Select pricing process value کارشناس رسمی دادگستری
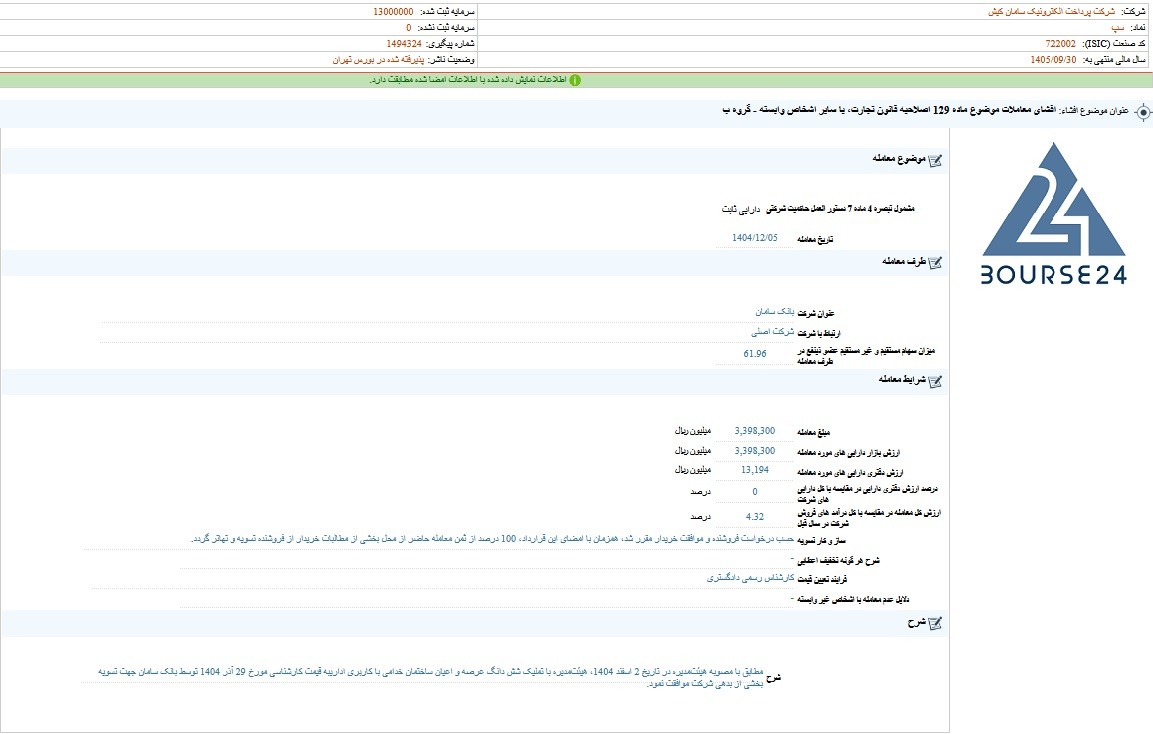Viewport: 1153px width, 734px height. coord(750,578)
